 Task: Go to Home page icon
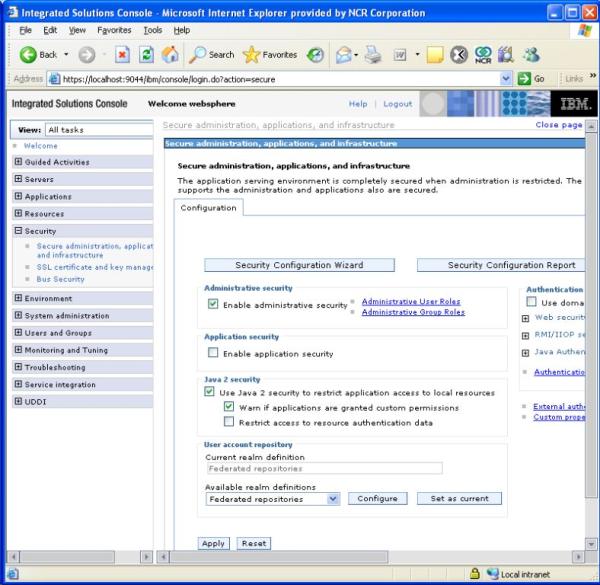pyautogui.click(x=170, y=55)
